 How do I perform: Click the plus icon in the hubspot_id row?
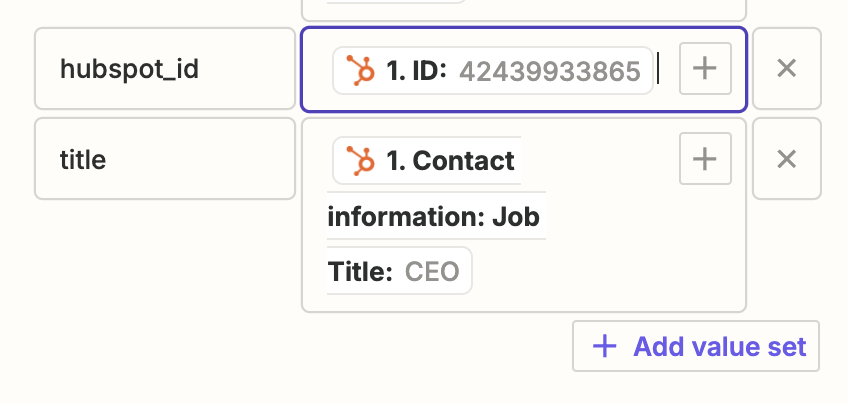pyautogui.click(x=705, y=69)
